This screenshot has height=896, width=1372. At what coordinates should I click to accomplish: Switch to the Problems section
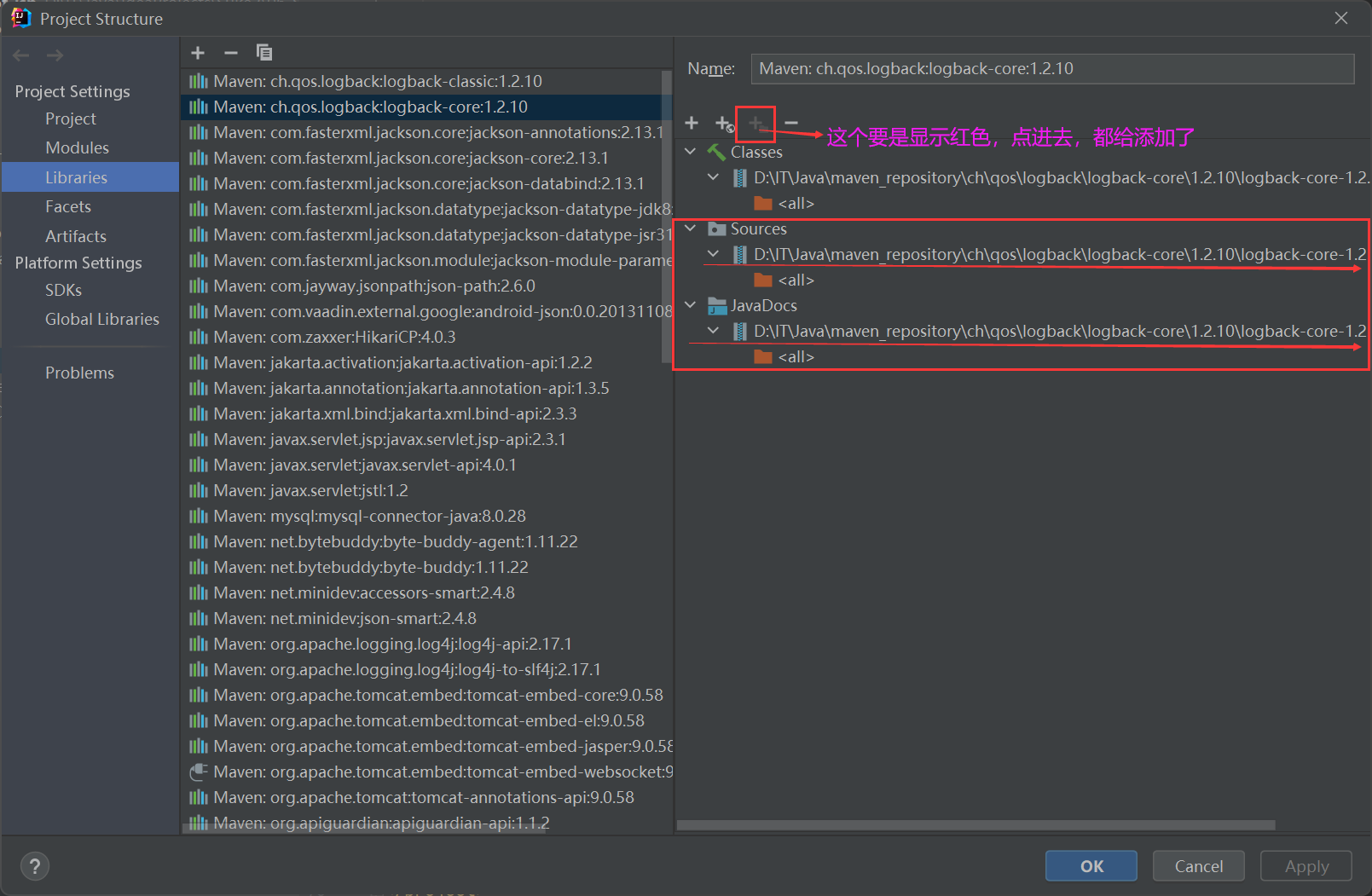pos(79,373)
